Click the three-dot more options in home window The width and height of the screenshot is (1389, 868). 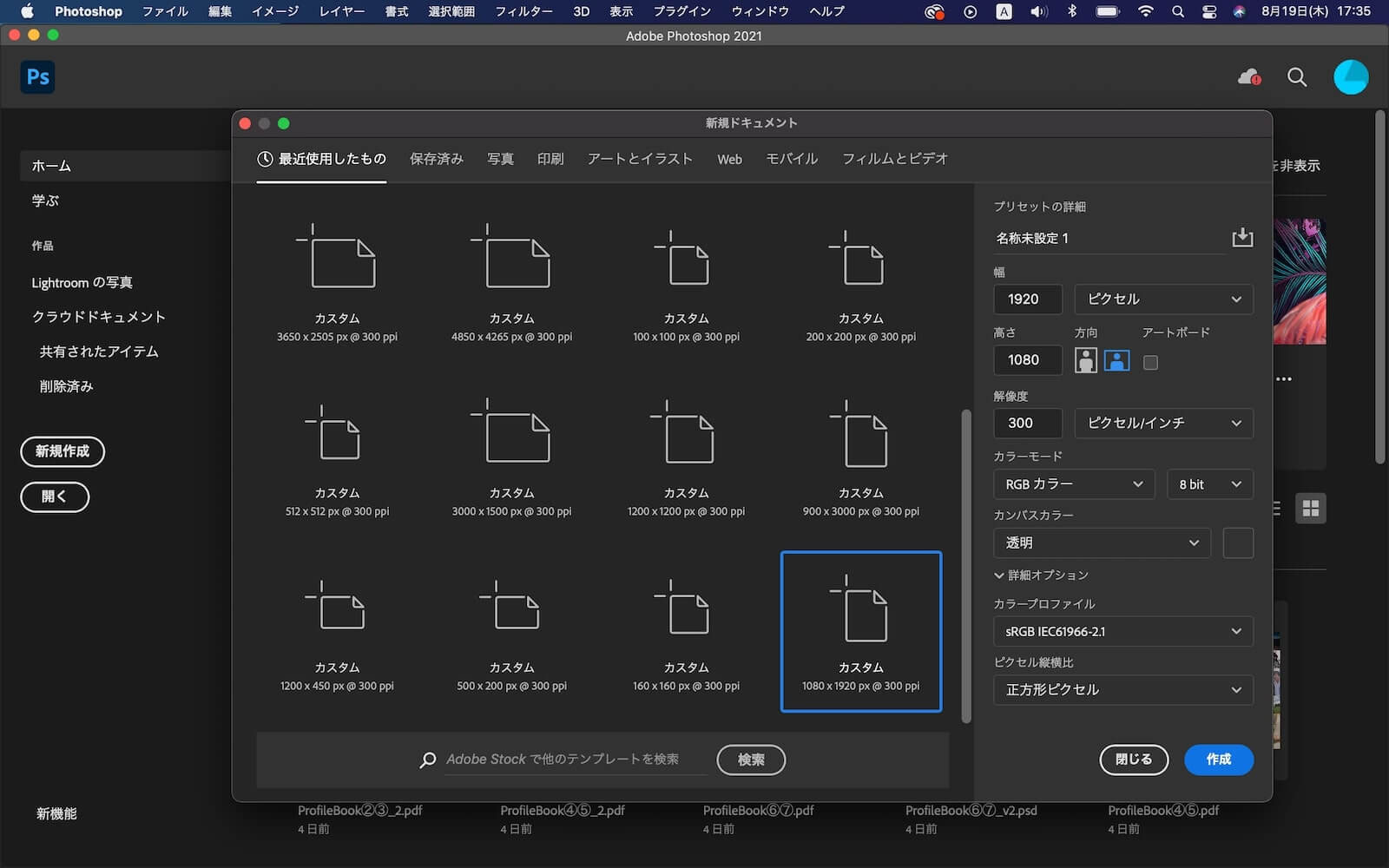(1284, 378)
